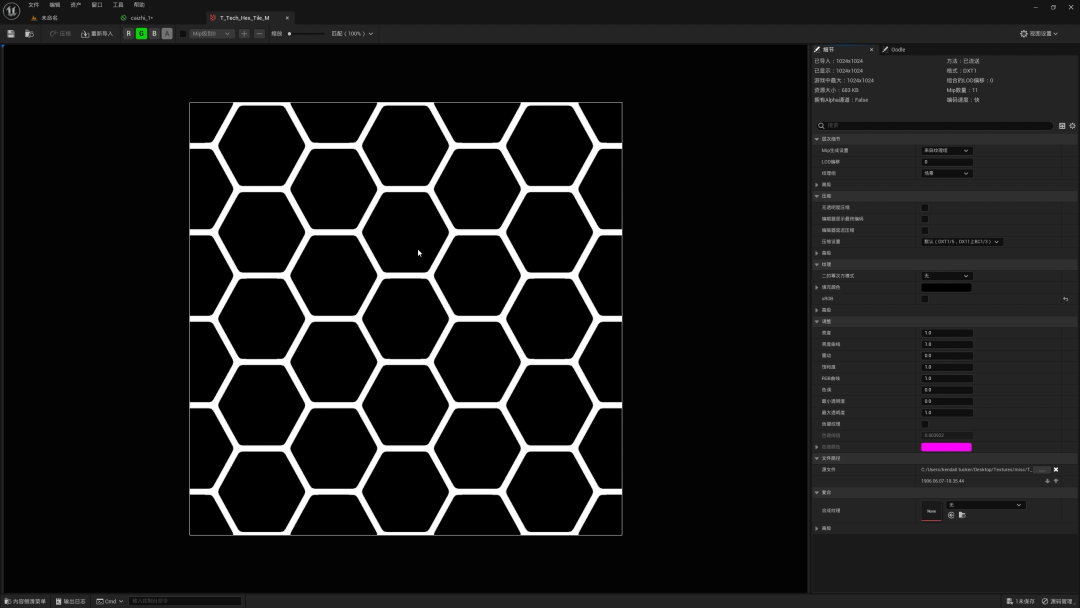Click the source file browse ellipsis button
Image resolution: width=1080 pixels, height=608 pixels.
1042,470
